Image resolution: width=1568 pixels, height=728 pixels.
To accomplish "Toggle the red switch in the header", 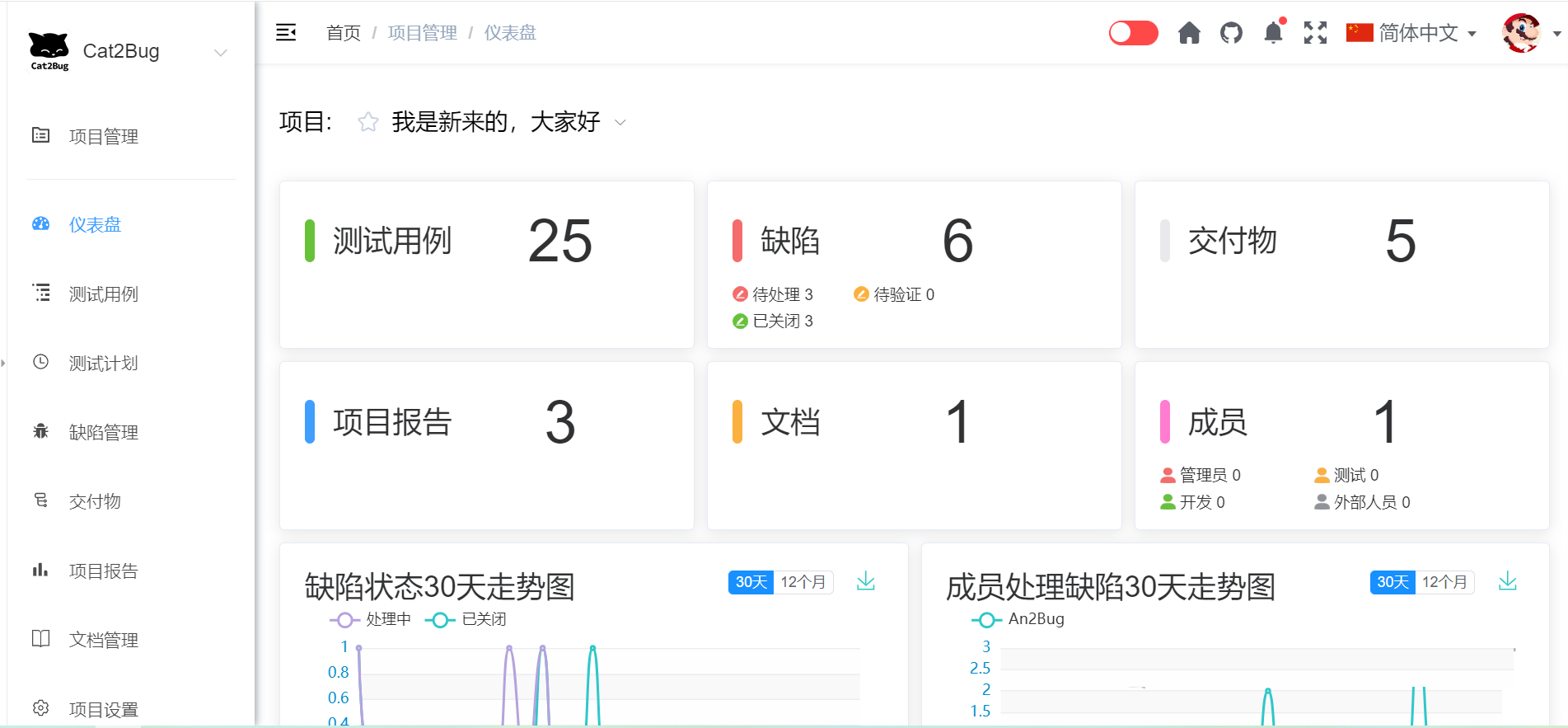I will (1133, 33).
